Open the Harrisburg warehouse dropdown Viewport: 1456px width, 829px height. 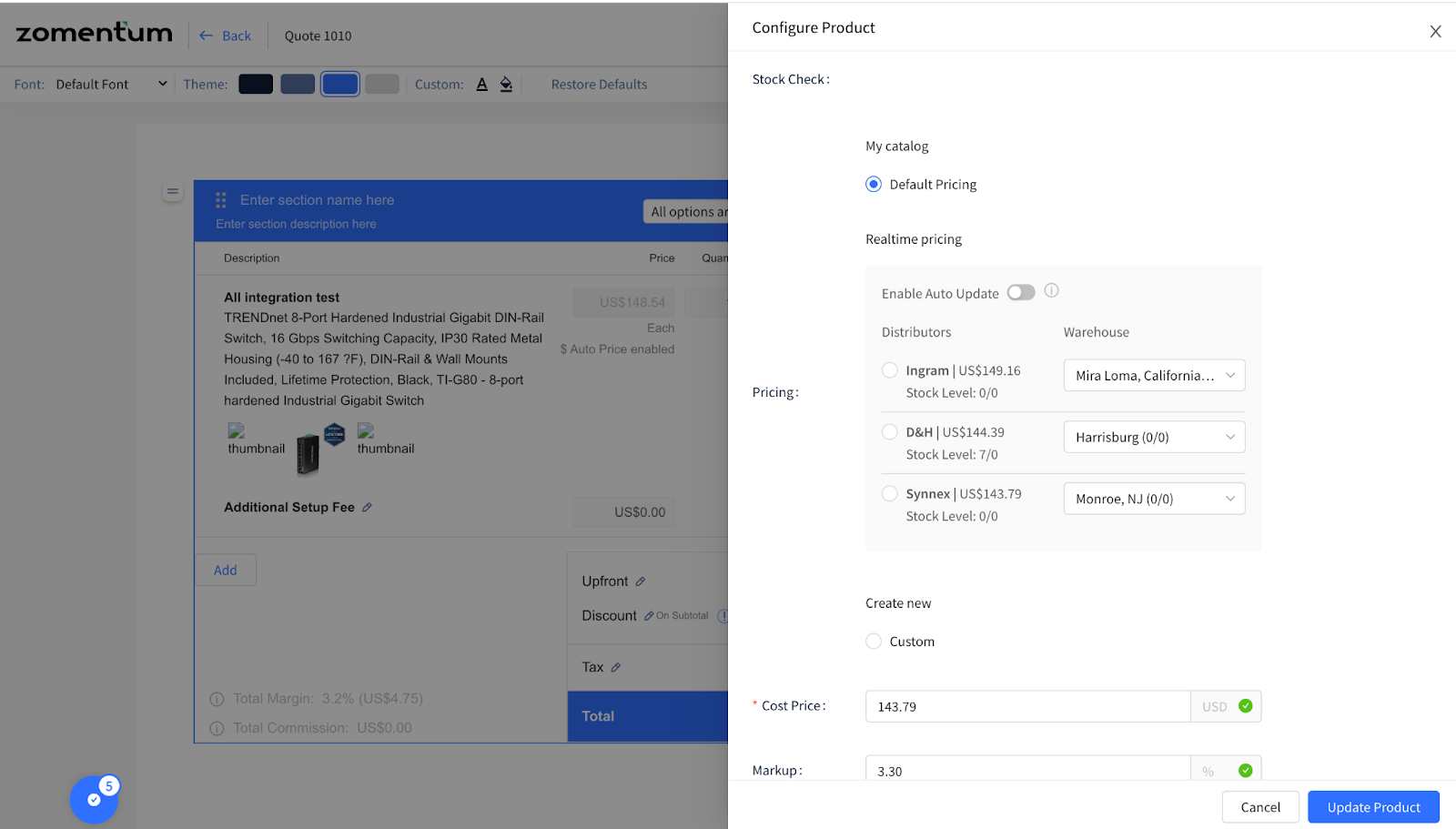[x=1154, y=437]
